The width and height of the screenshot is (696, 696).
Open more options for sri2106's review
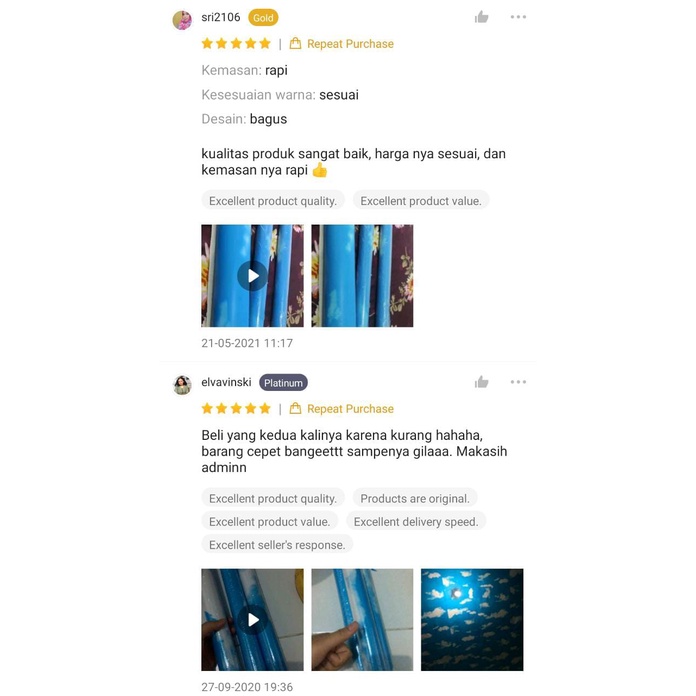coord(518,17)
